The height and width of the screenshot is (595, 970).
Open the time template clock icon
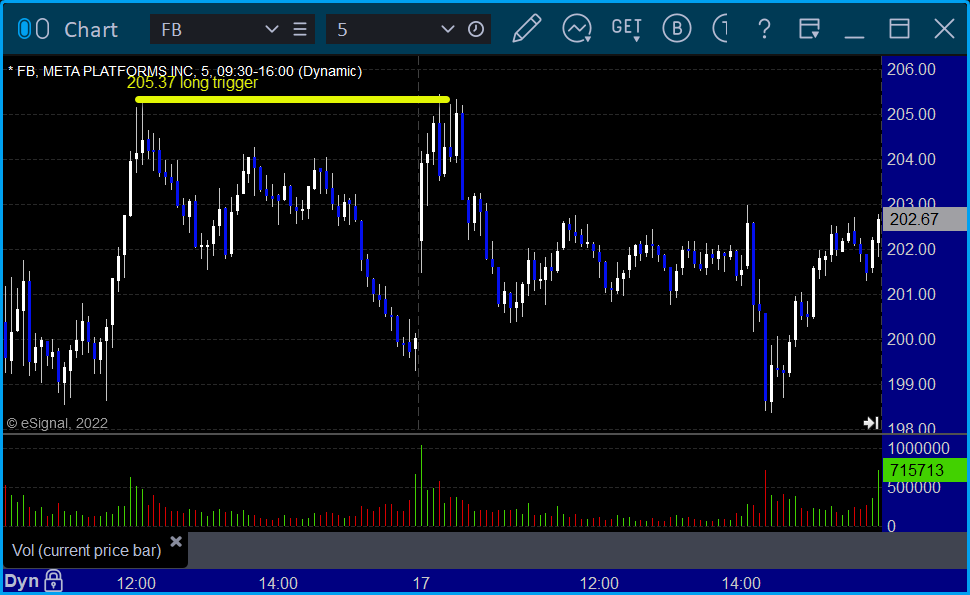[476, 29]
